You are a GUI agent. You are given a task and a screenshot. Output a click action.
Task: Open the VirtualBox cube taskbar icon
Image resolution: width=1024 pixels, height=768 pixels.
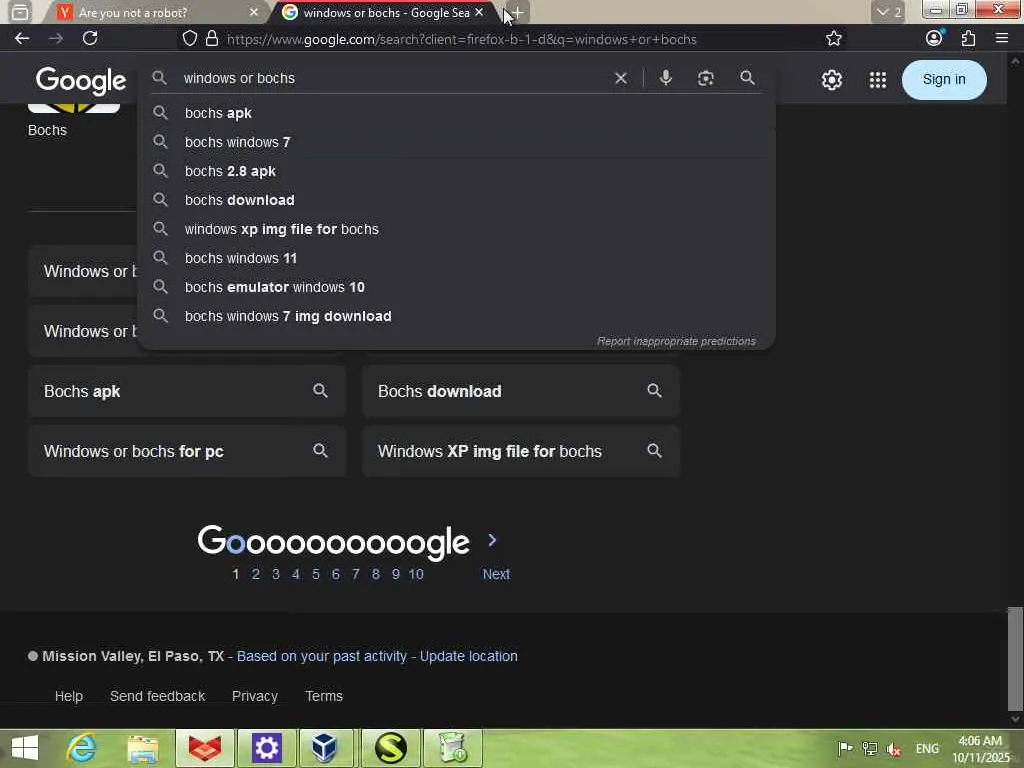[325, 748]
